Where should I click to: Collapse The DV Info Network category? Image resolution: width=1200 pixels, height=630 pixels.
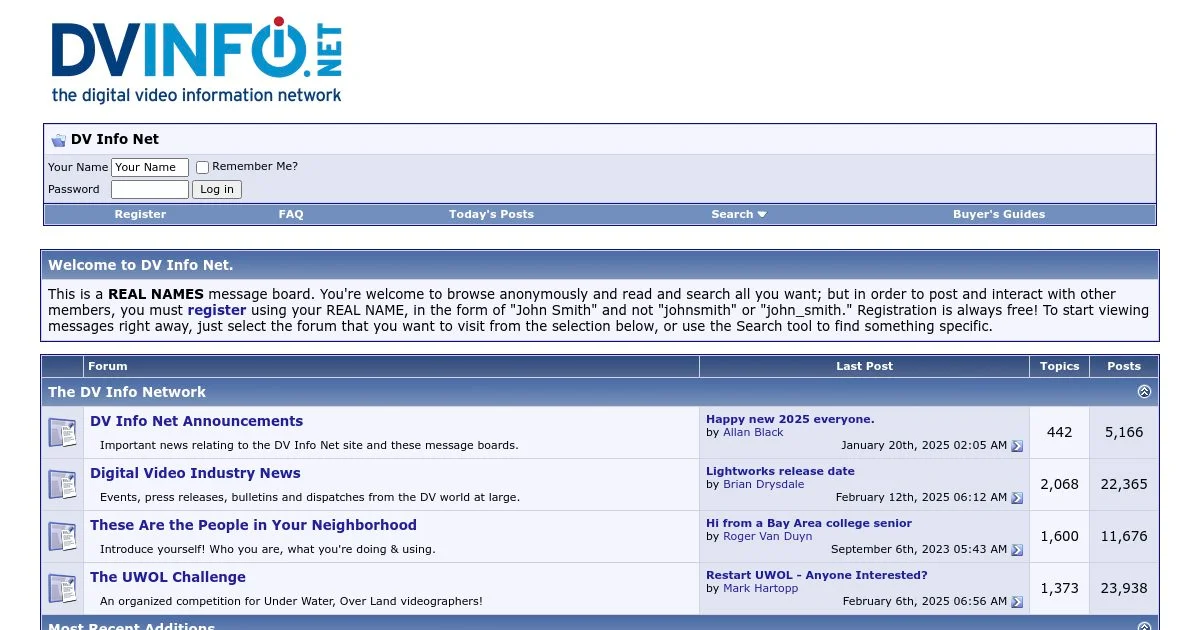[x=1144, y=392]
